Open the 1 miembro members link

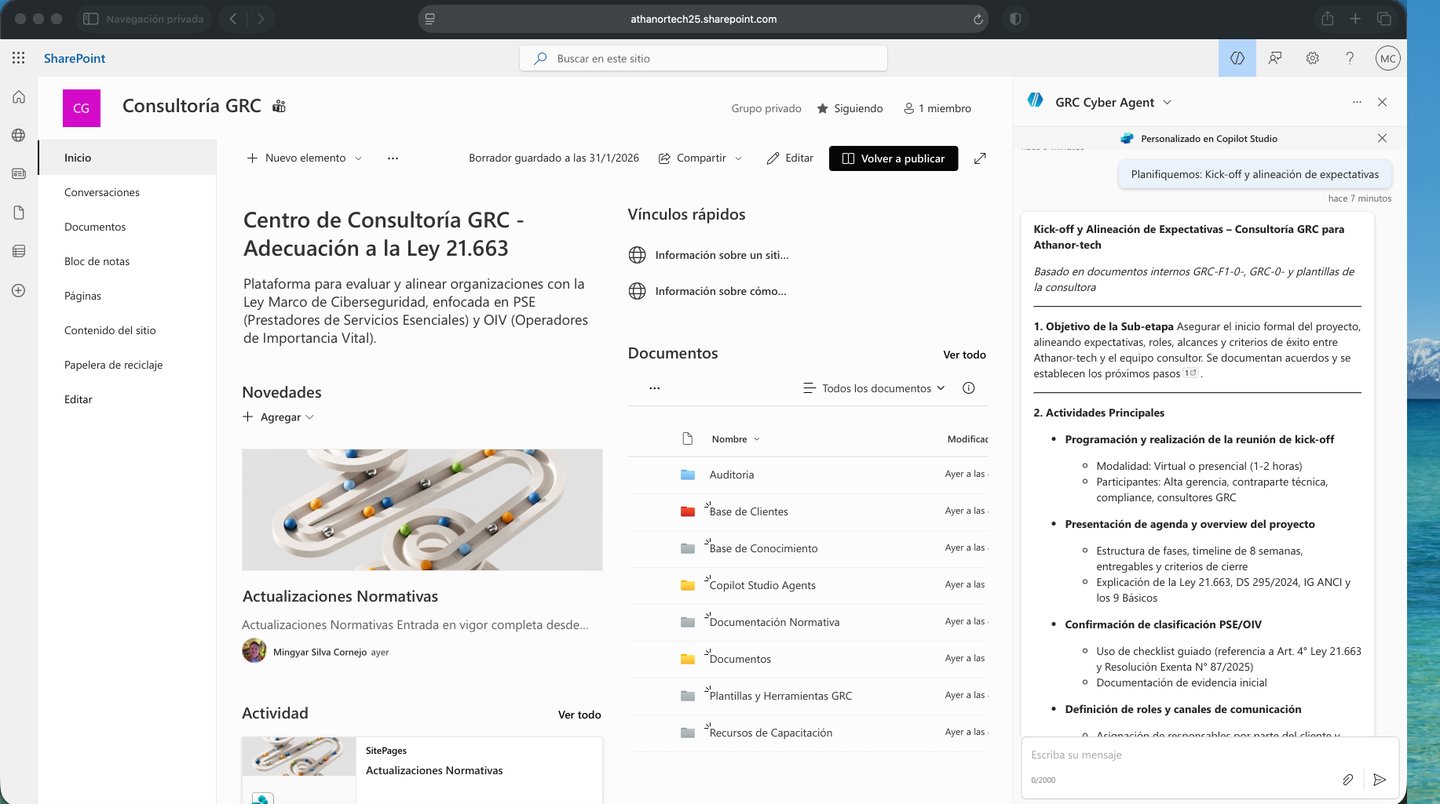[937, 108]
